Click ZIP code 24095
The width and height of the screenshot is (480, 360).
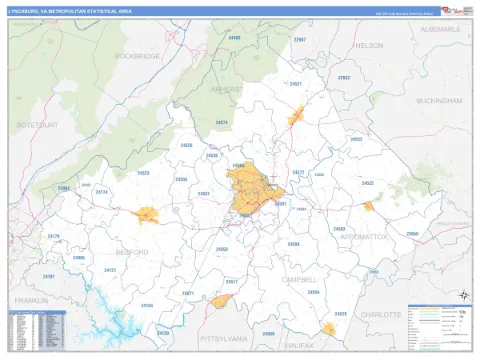tap(79, 258)
